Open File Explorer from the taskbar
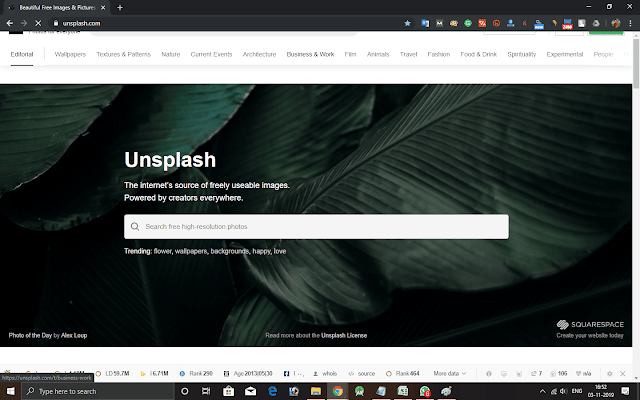The height and width of the screenshot is (400, 640). [316, 391]
